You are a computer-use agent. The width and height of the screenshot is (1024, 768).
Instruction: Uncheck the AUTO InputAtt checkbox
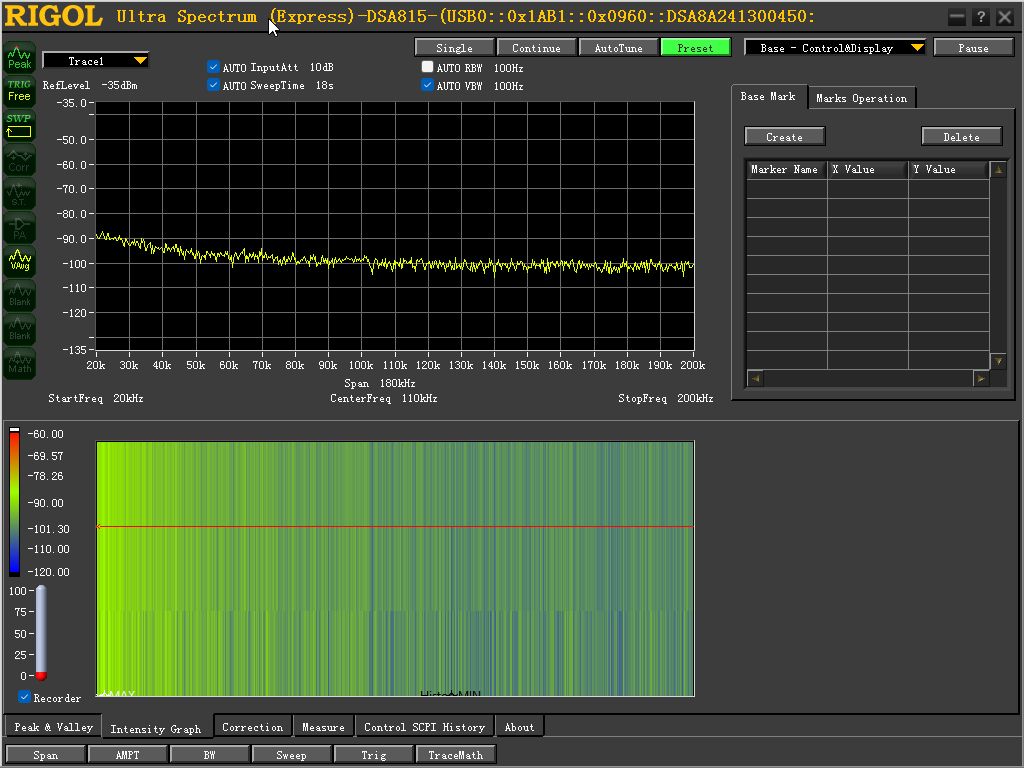[213, 67]
